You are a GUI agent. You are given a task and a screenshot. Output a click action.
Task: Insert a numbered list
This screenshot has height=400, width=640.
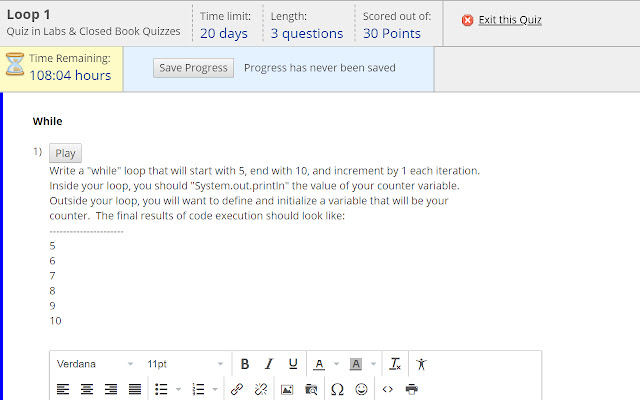point(198,389)
